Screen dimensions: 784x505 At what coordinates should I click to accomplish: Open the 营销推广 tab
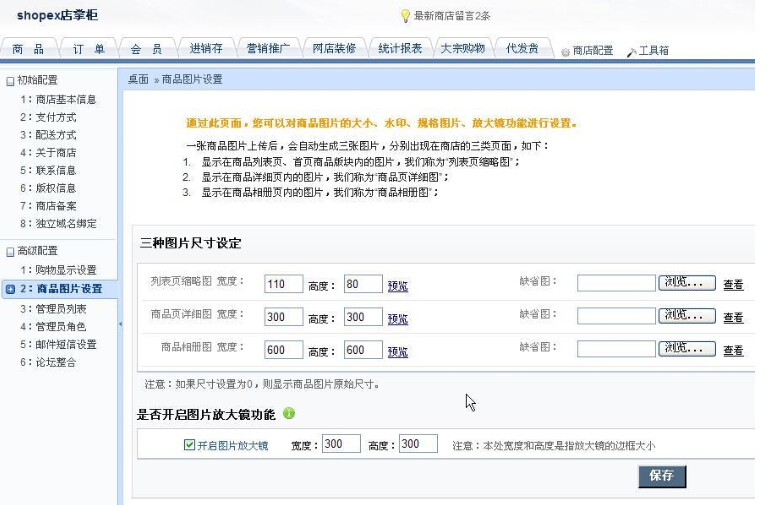268,49
